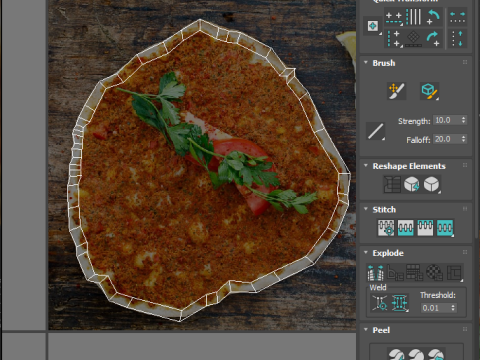This screenshot has width=480, height=360.
Task: Click the "Weld" group label
Action: coord(378,287)
